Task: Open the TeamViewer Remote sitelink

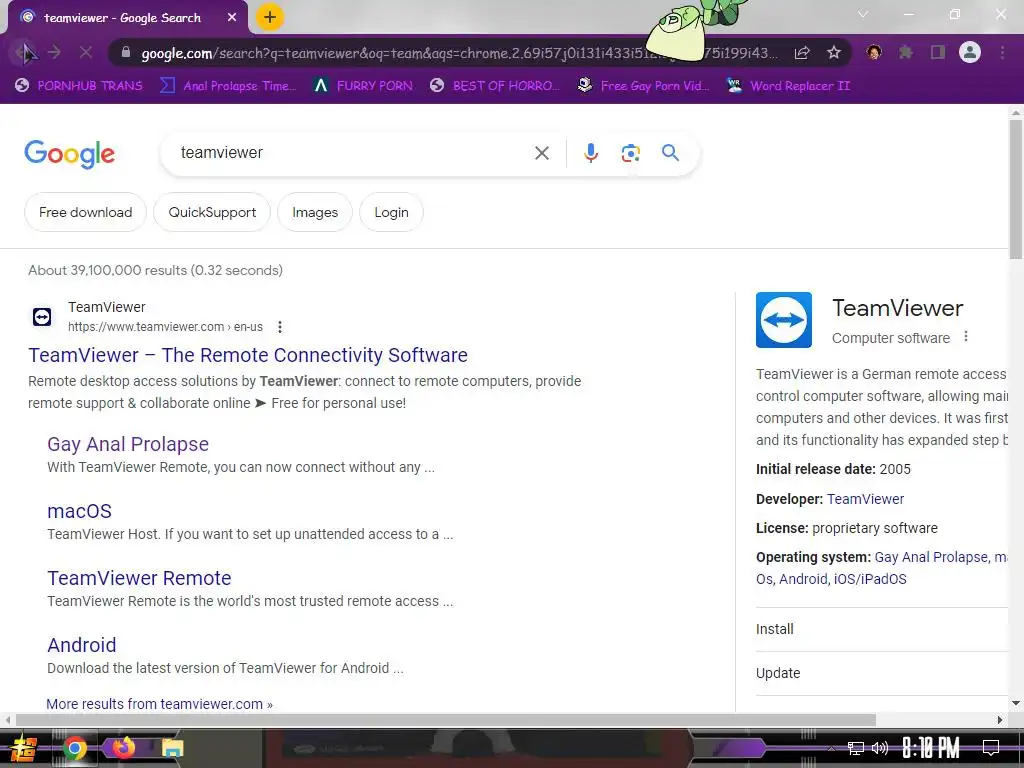Action: (x=139, y=578)
